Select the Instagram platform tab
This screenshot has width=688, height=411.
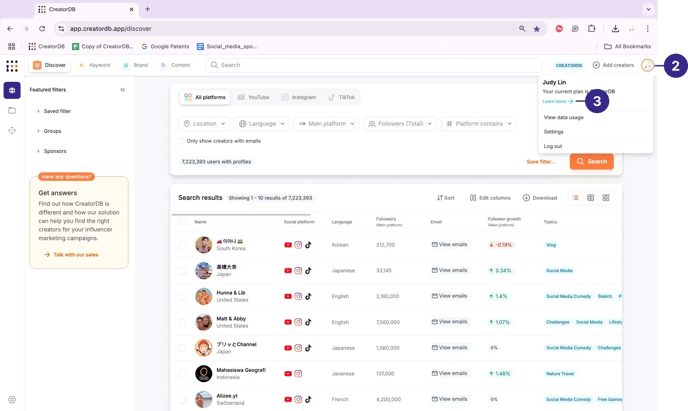click(x=298, y=97)
